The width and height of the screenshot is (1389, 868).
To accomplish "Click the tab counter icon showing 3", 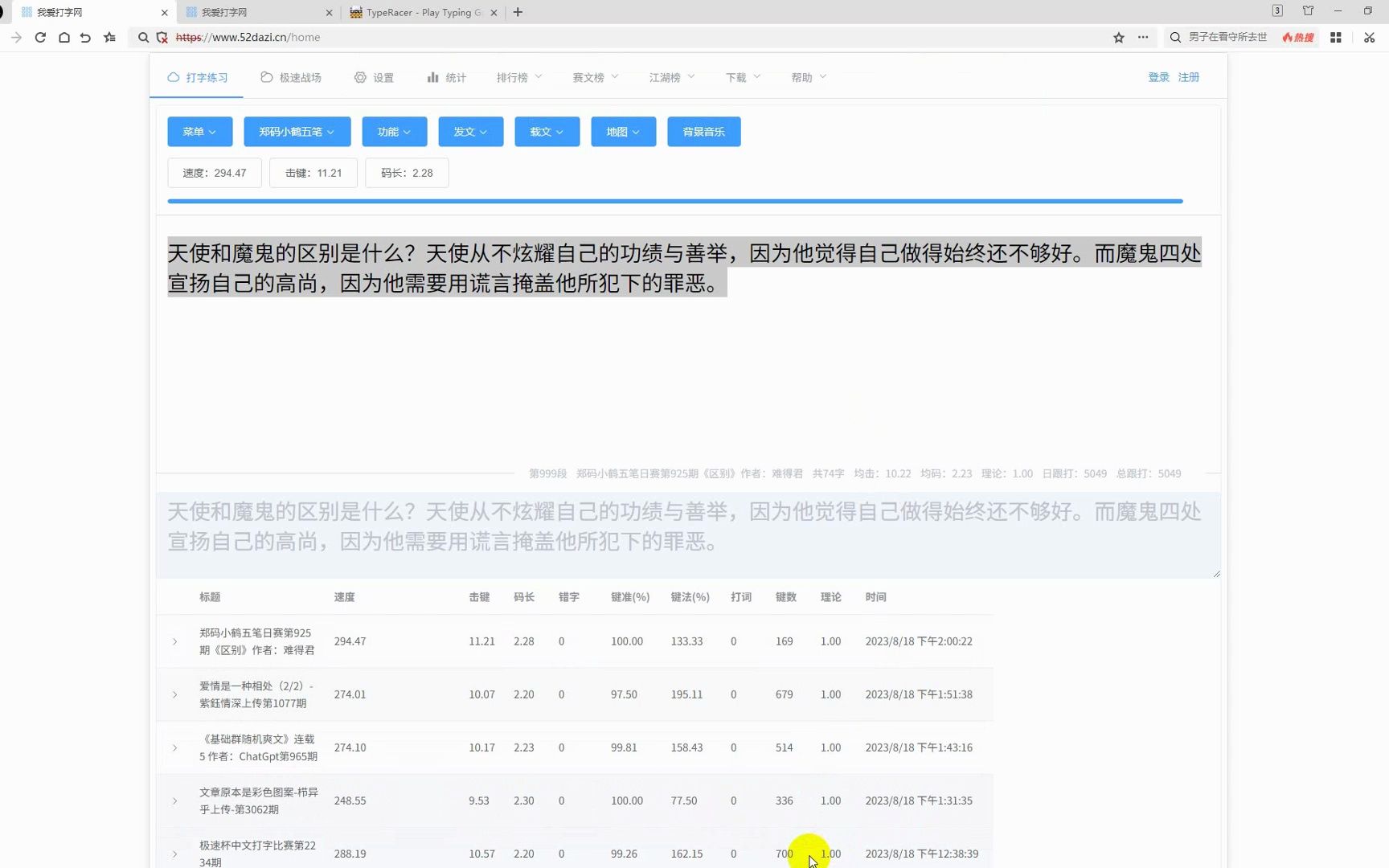I will click(1277, 10).
